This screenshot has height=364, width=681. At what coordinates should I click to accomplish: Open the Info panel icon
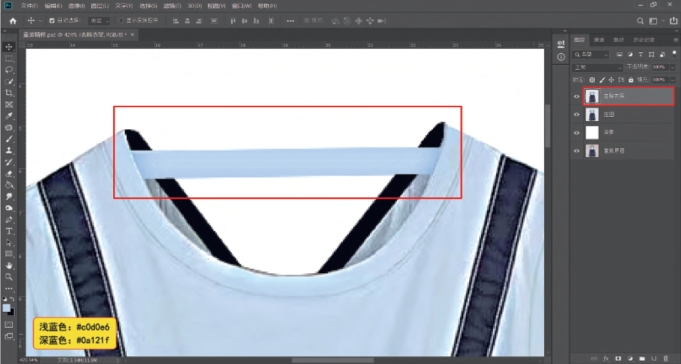click(561, 57)
